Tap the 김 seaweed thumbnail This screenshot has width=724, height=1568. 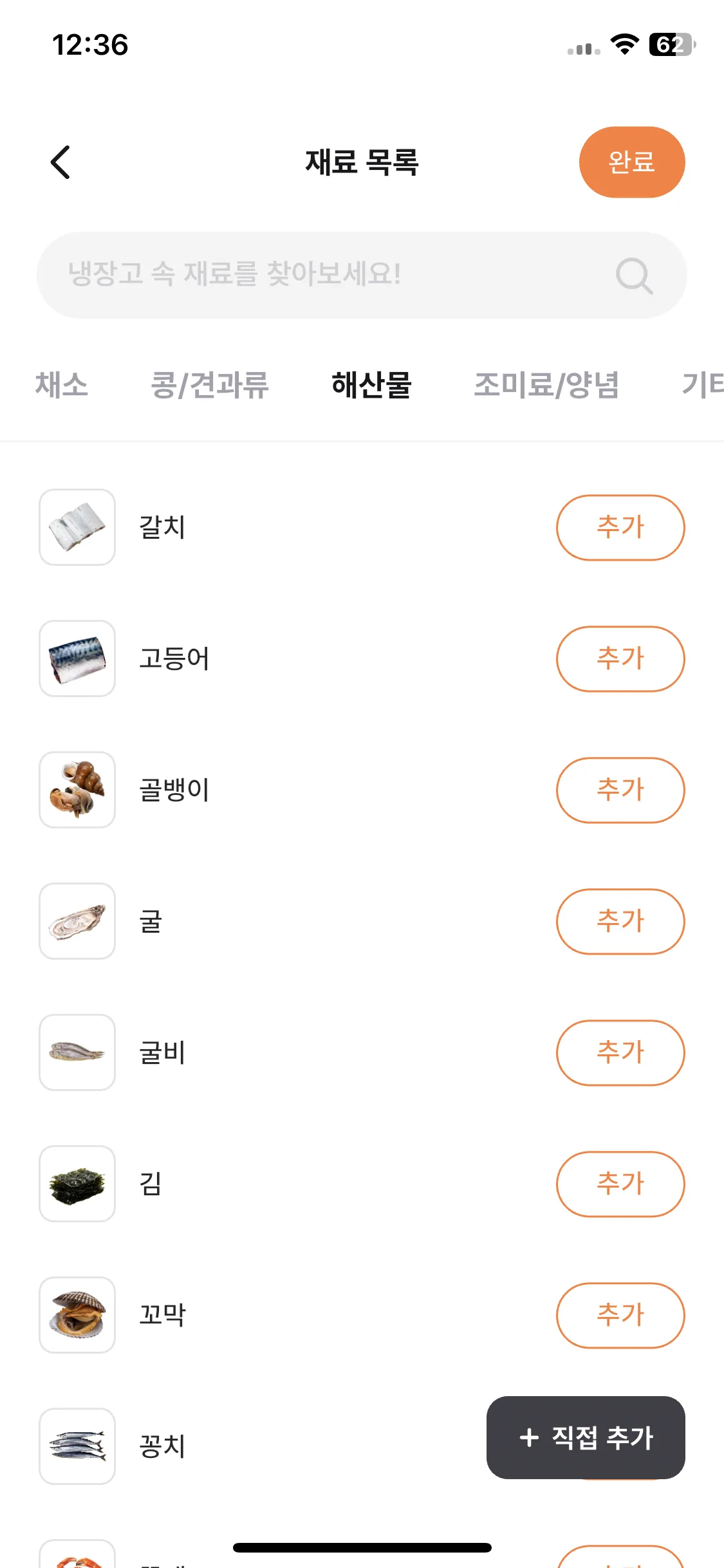tap(77, 1184)
